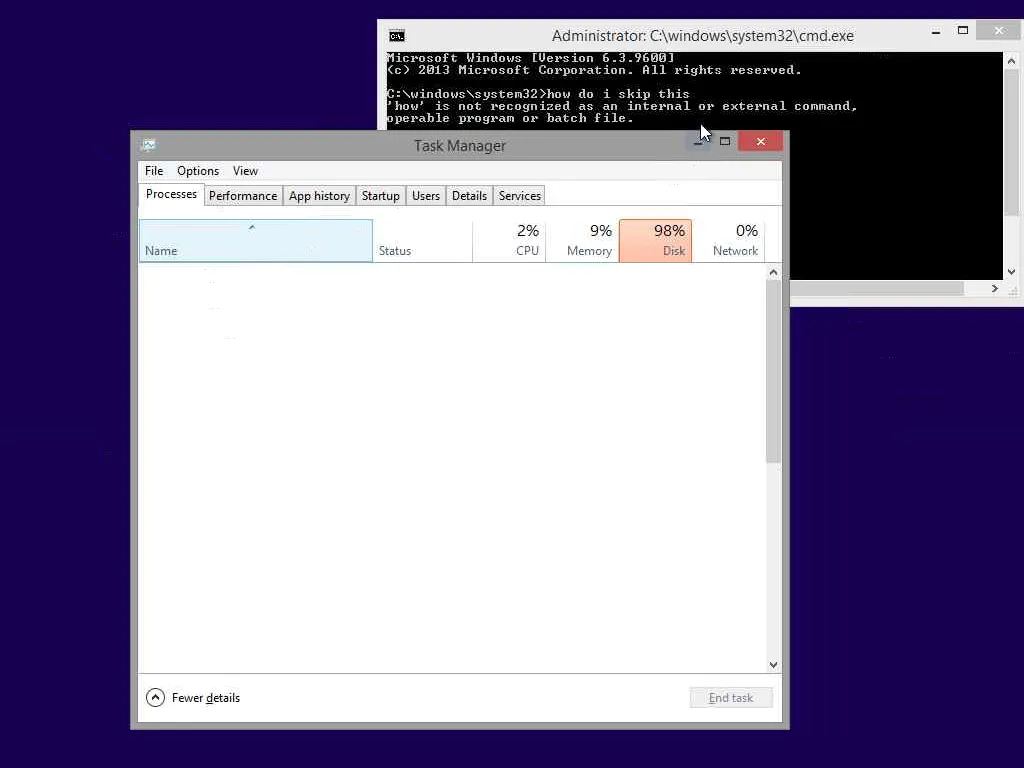Click the 'how do i skip this' command text
The height and width of the screenshot is (768, 1024).
click(x=618, y=94)
